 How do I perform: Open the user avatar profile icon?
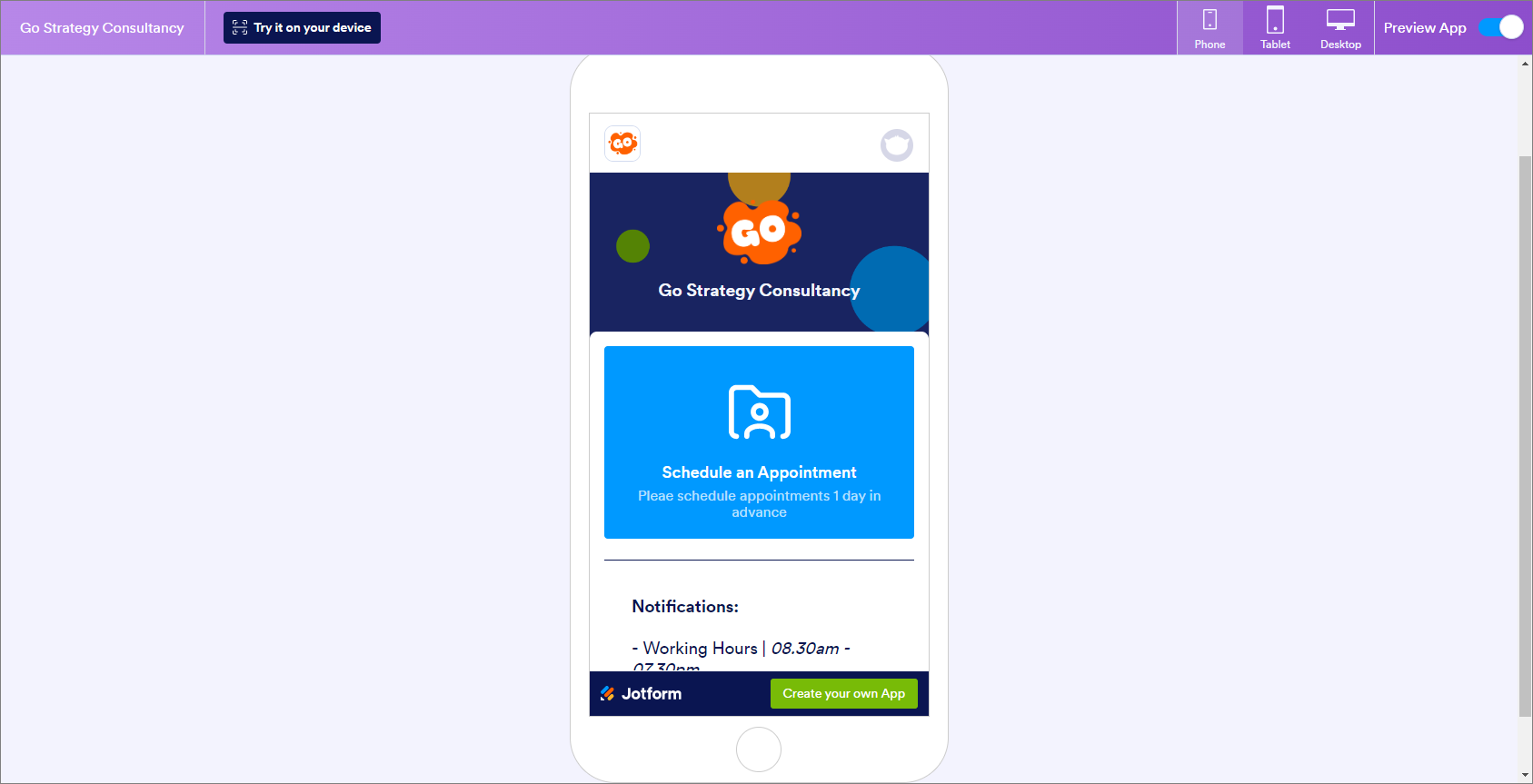(x=897, y=145)
